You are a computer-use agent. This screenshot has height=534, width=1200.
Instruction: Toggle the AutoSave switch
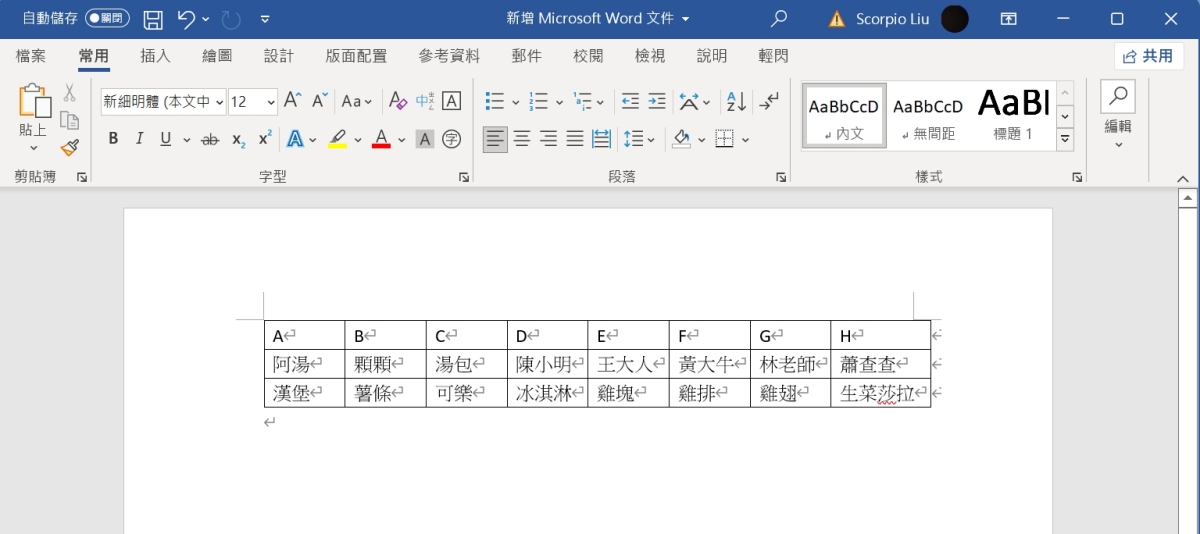(106, 18)
